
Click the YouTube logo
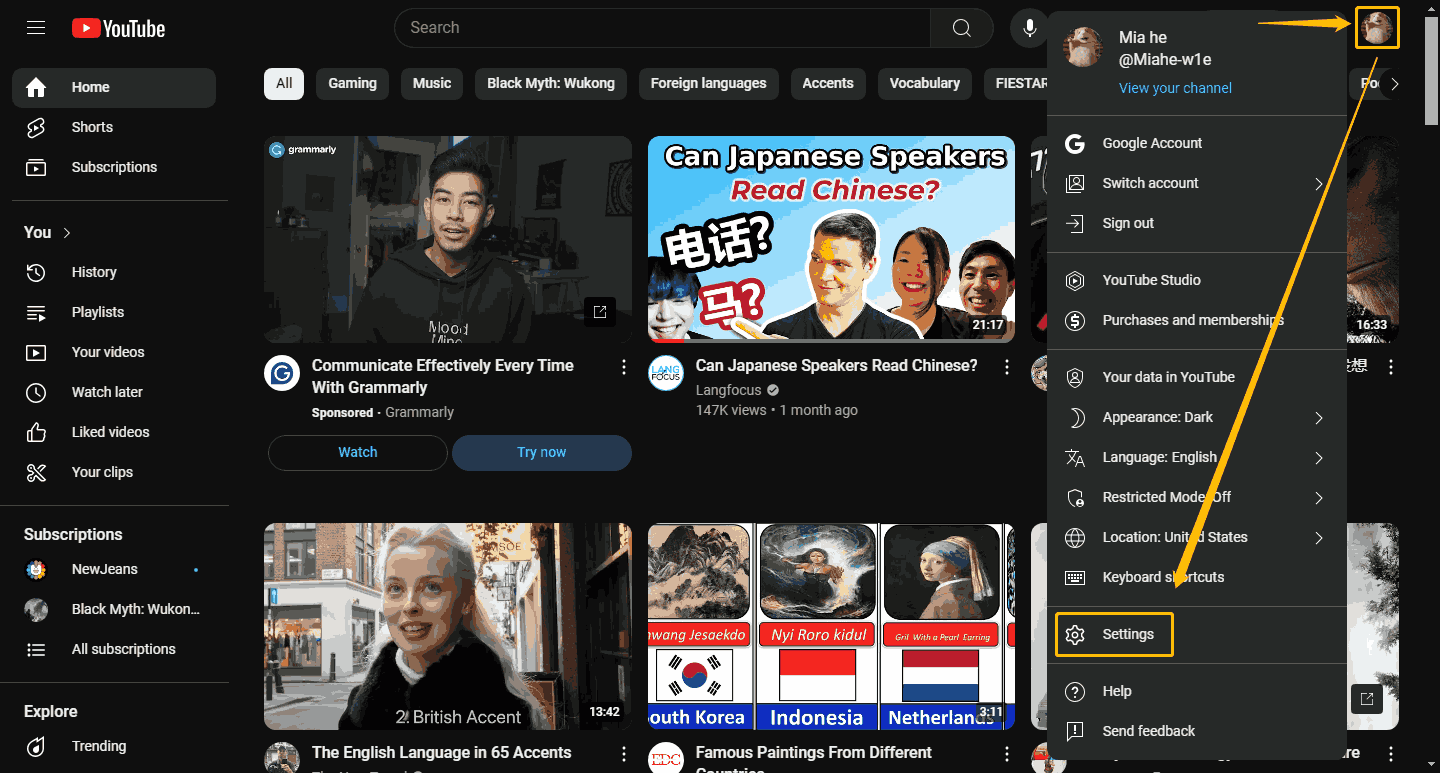pos(118,28)
